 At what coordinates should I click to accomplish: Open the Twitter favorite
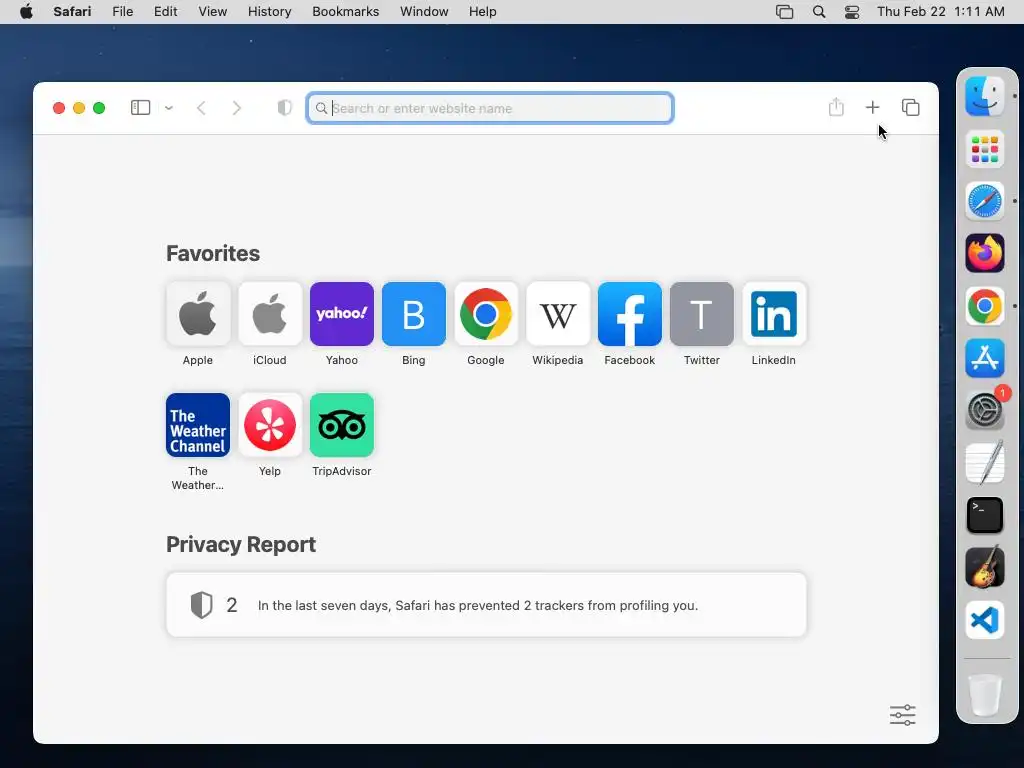click(701, 314)
